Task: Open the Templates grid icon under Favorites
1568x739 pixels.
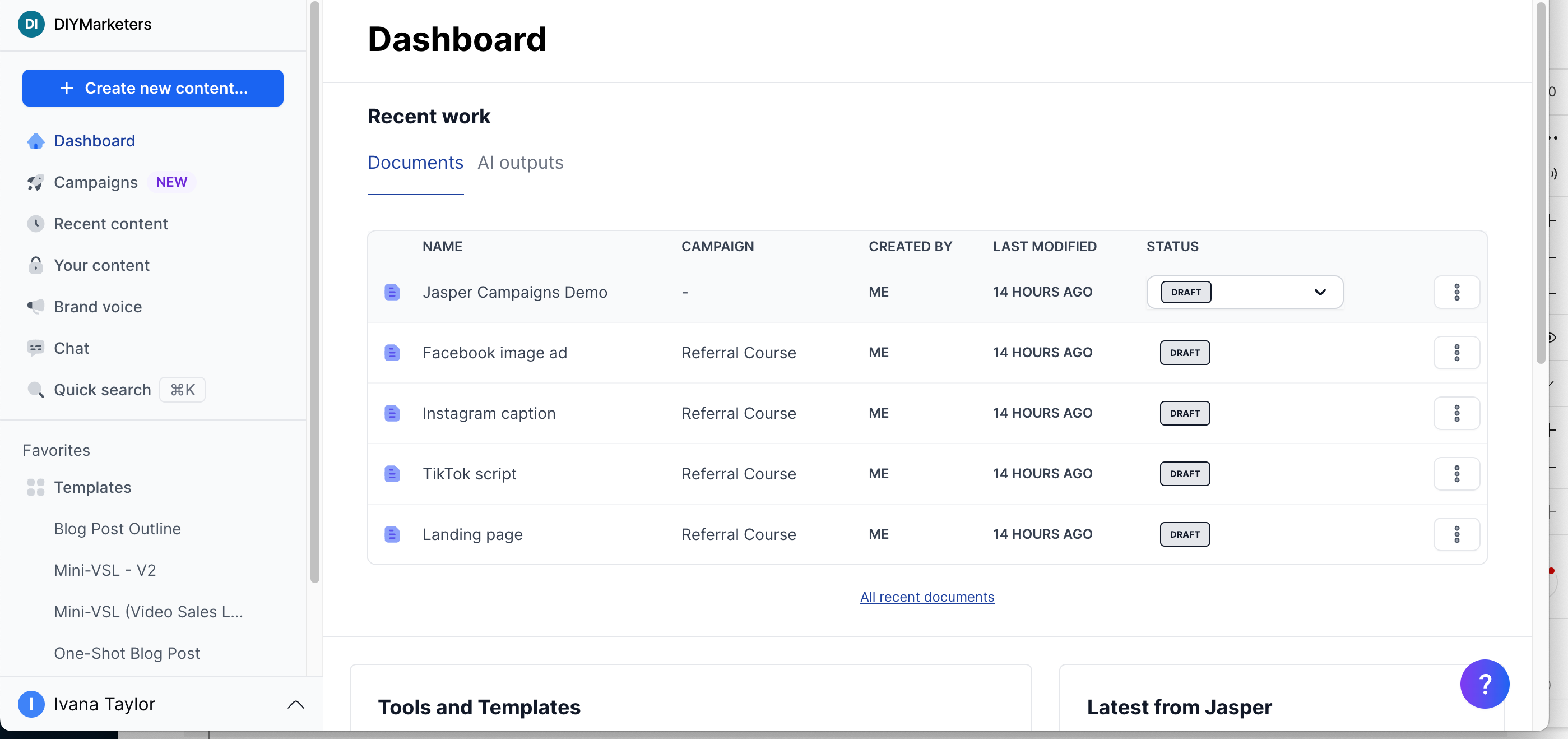Action: (x=35, y=487)
